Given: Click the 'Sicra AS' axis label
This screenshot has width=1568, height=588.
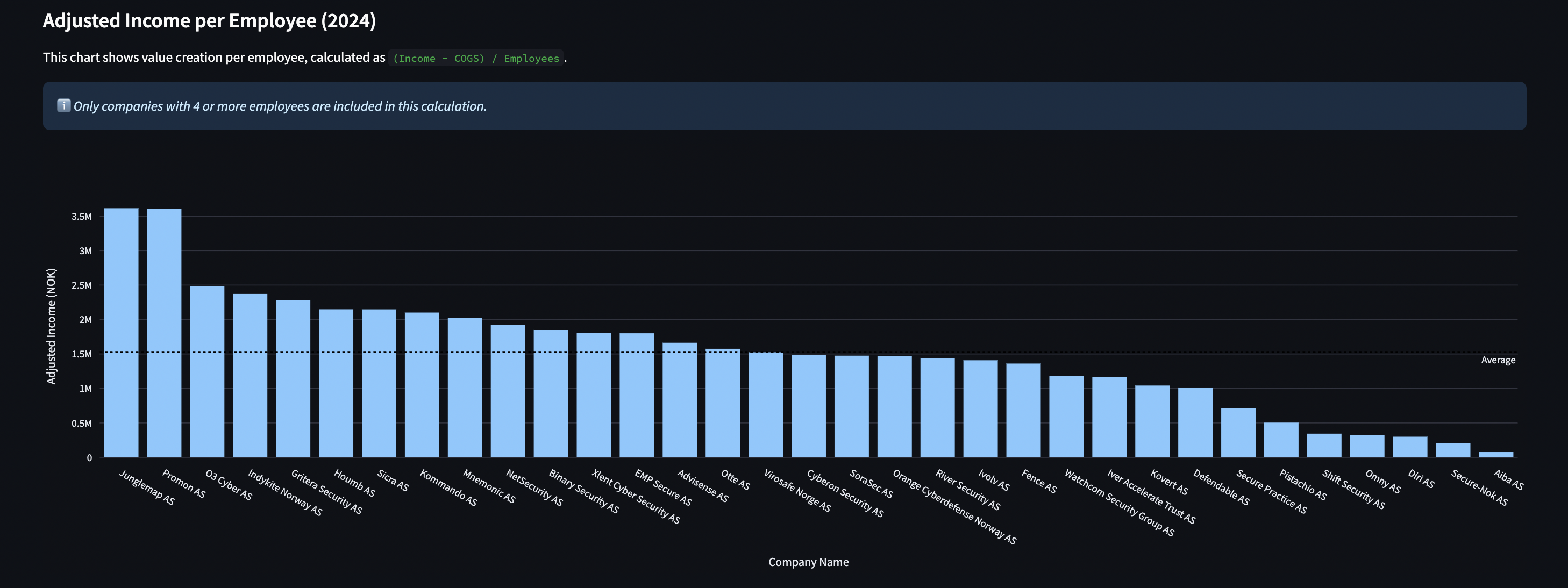Looking at the screenshot, I should coord(393,481).
